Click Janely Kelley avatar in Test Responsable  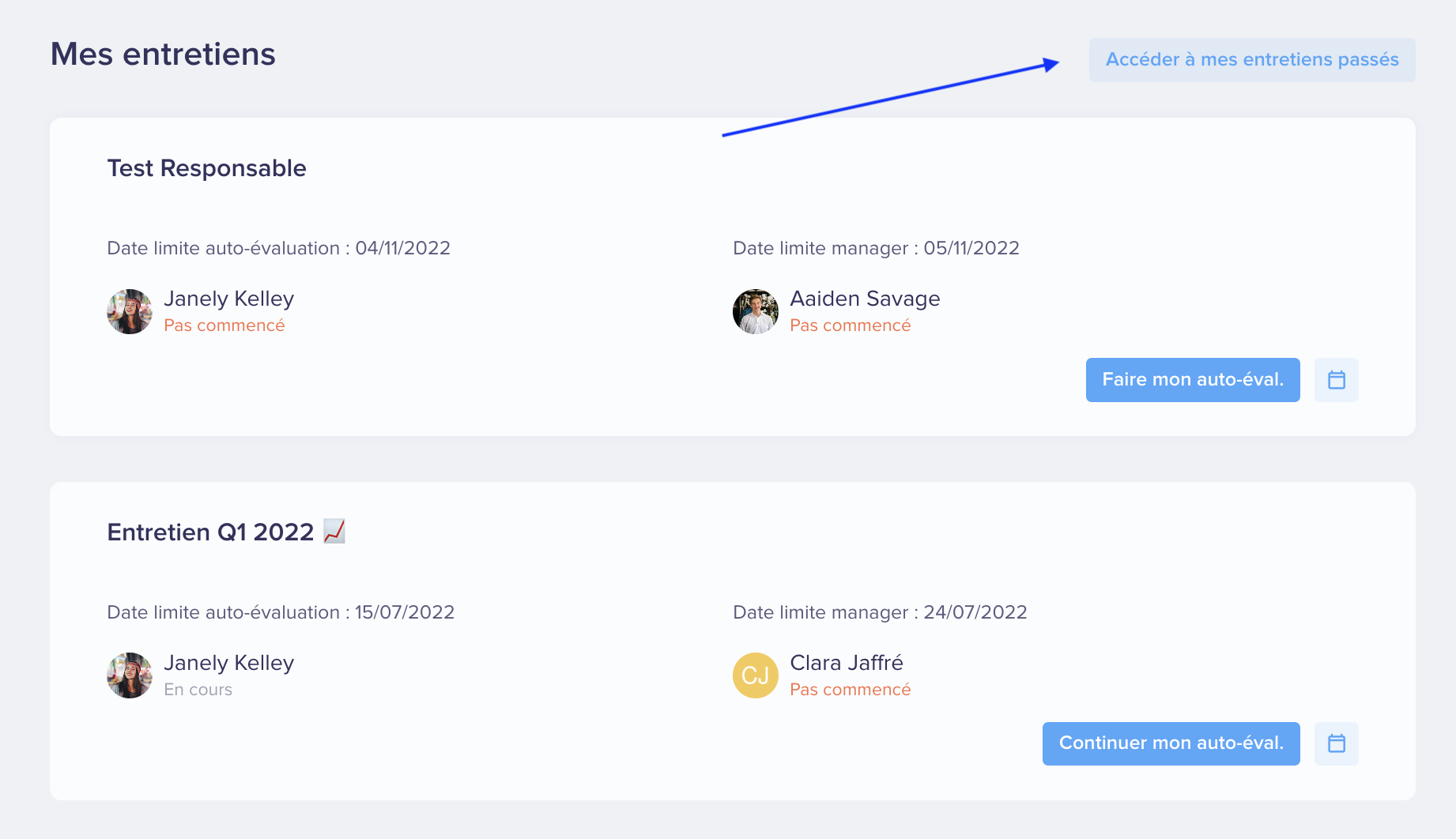click(x=130, y=311)
